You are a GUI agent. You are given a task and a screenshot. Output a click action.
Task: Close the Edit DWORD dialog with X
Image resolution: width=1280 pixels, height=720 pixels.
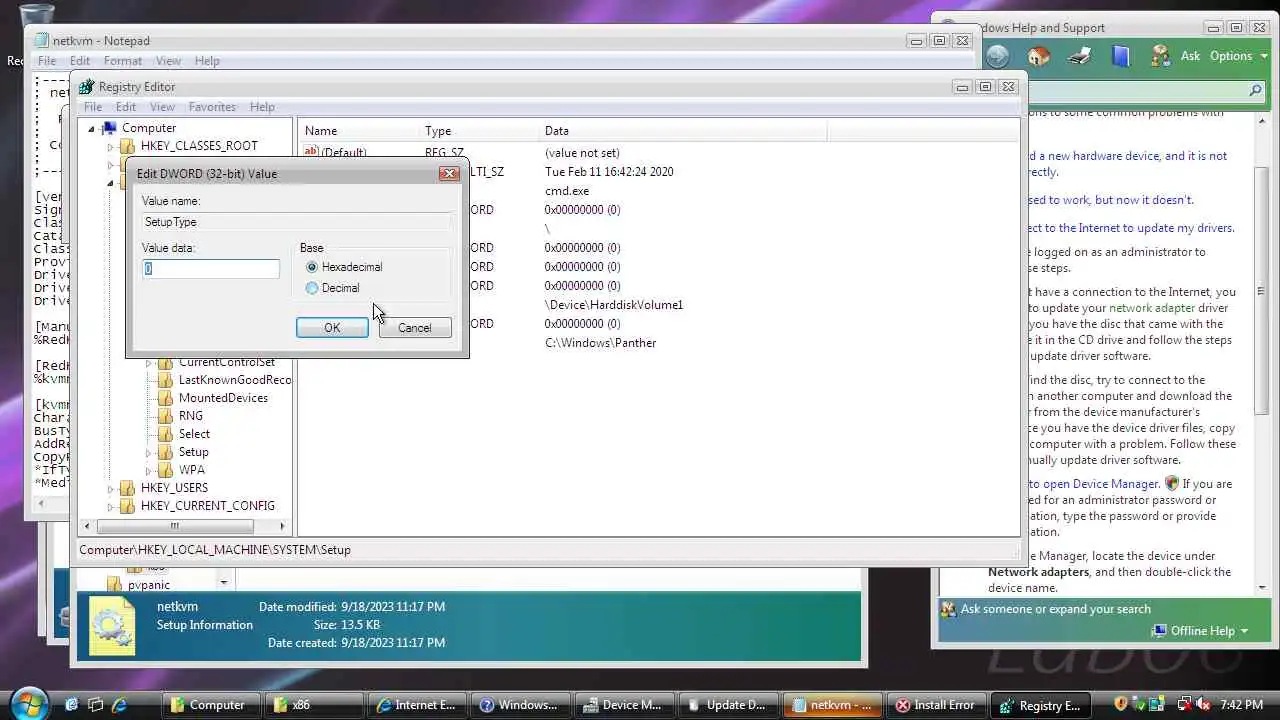click(x=449, y=173)
